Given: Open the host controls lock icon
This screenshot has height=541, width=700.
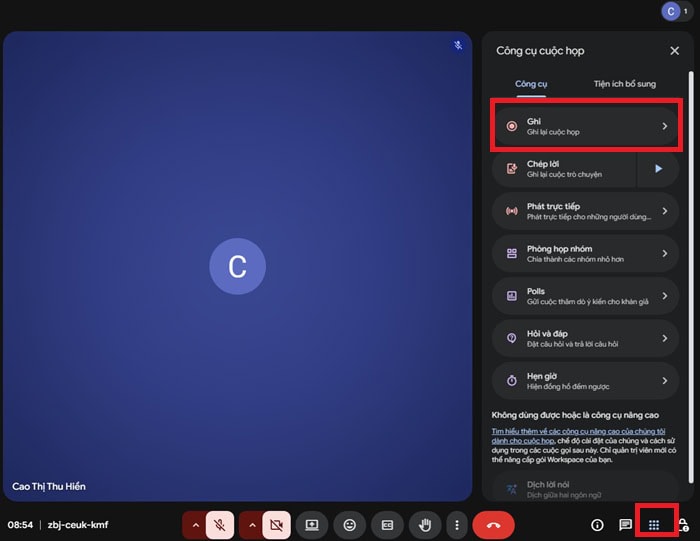Looking at the screenshot, I should pyautogui.click(x=684, y=524).
